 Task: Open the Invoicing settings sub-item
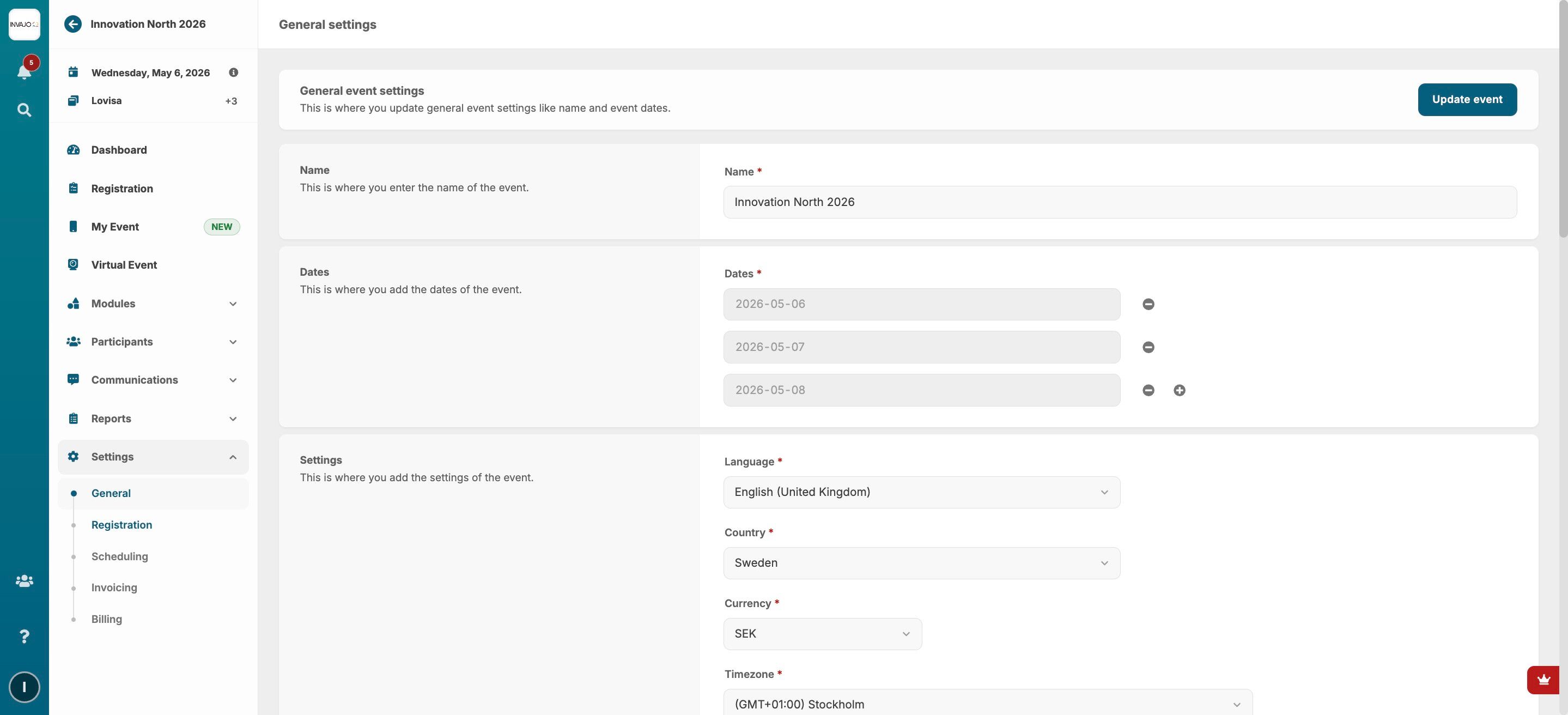[x=114, y=587]
